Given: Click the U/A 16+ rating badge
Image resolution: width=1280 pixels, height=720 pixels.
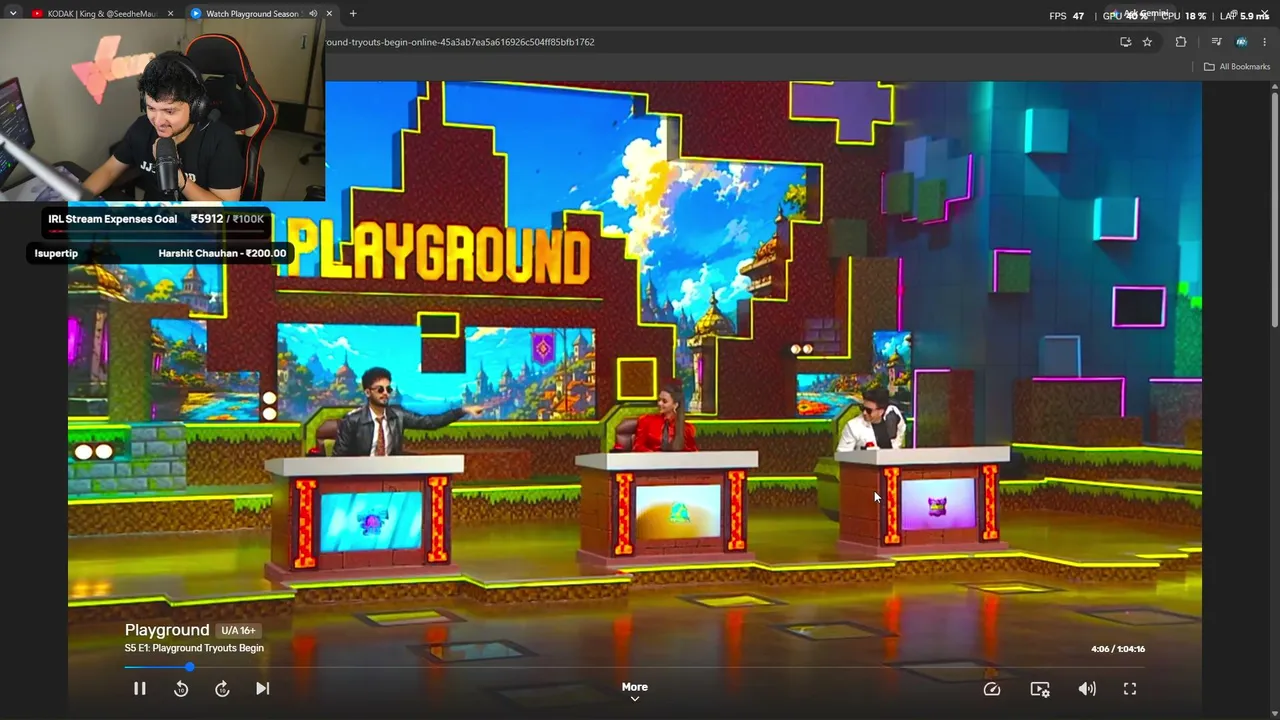Looking at the screenshot, I should coord(239,631).
